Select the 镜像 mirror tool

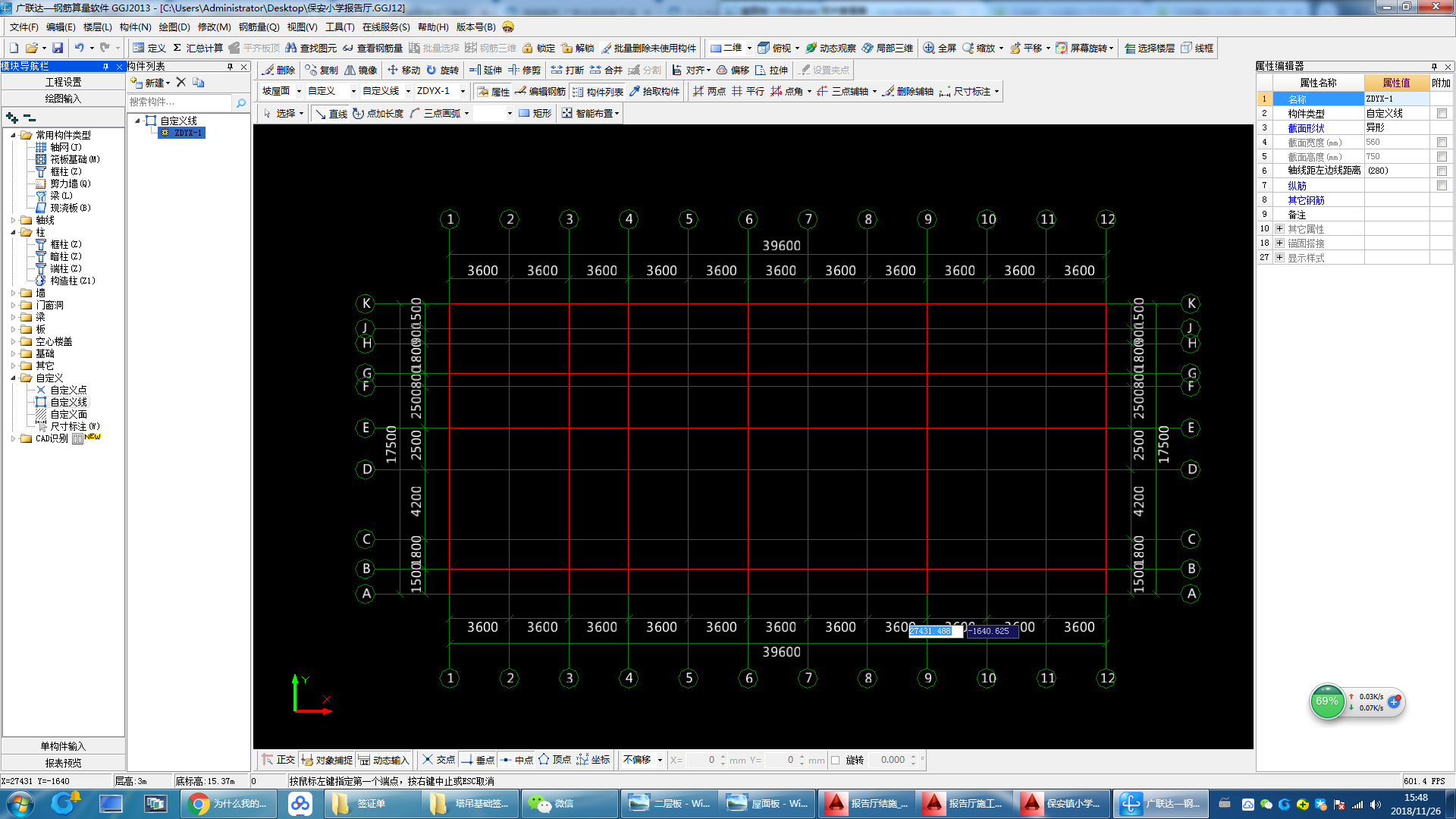click(361, 70)
